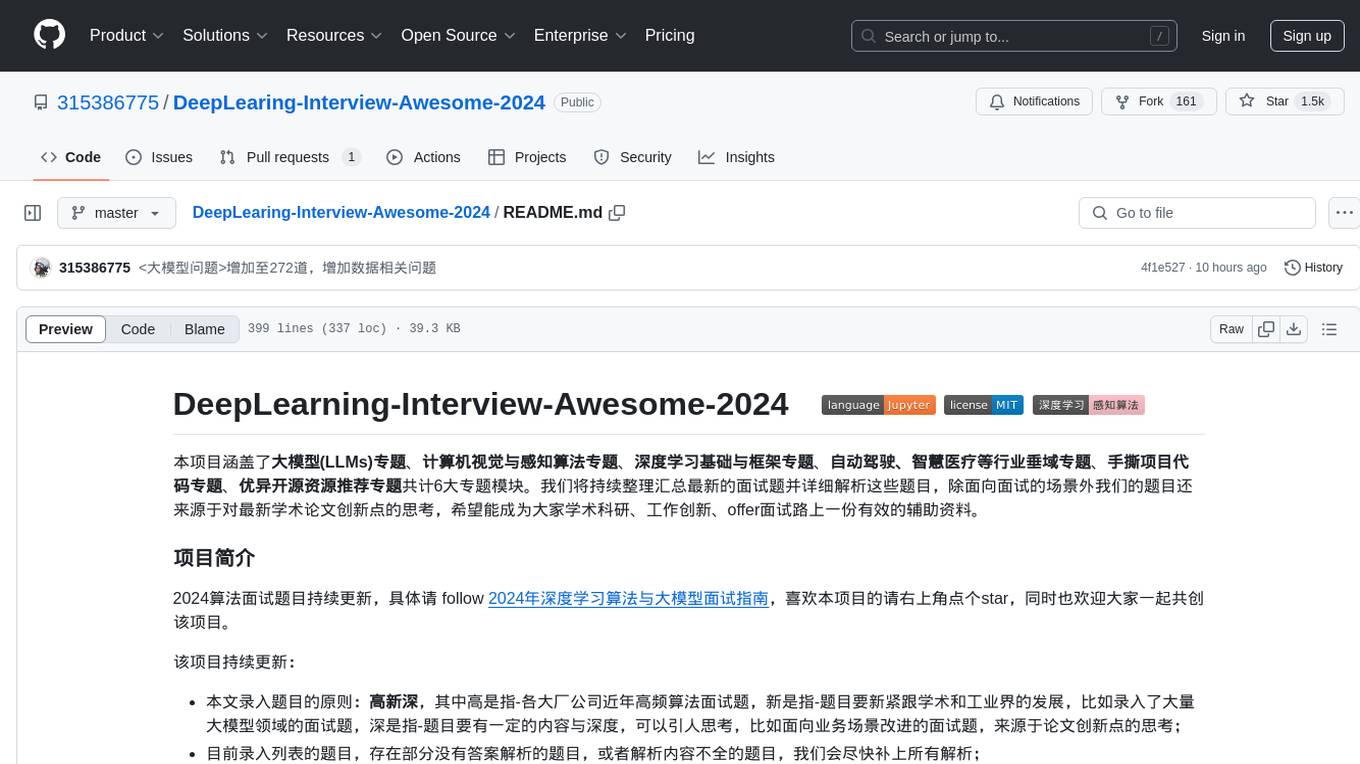
Task: Open GitHub home via Octocat logo
Action: click(x=49, y=35)
